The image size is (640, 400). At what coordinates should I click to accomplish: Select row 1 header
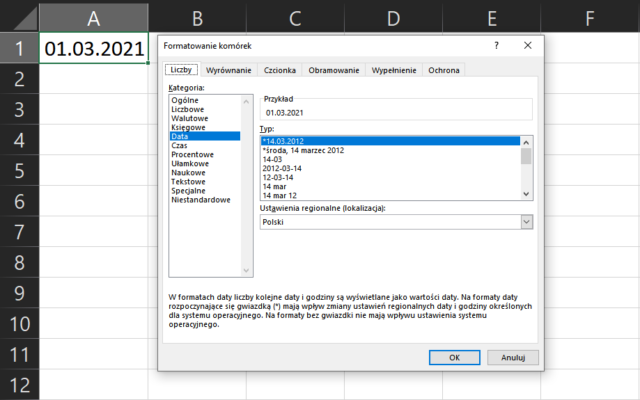[x=19, y=48]
